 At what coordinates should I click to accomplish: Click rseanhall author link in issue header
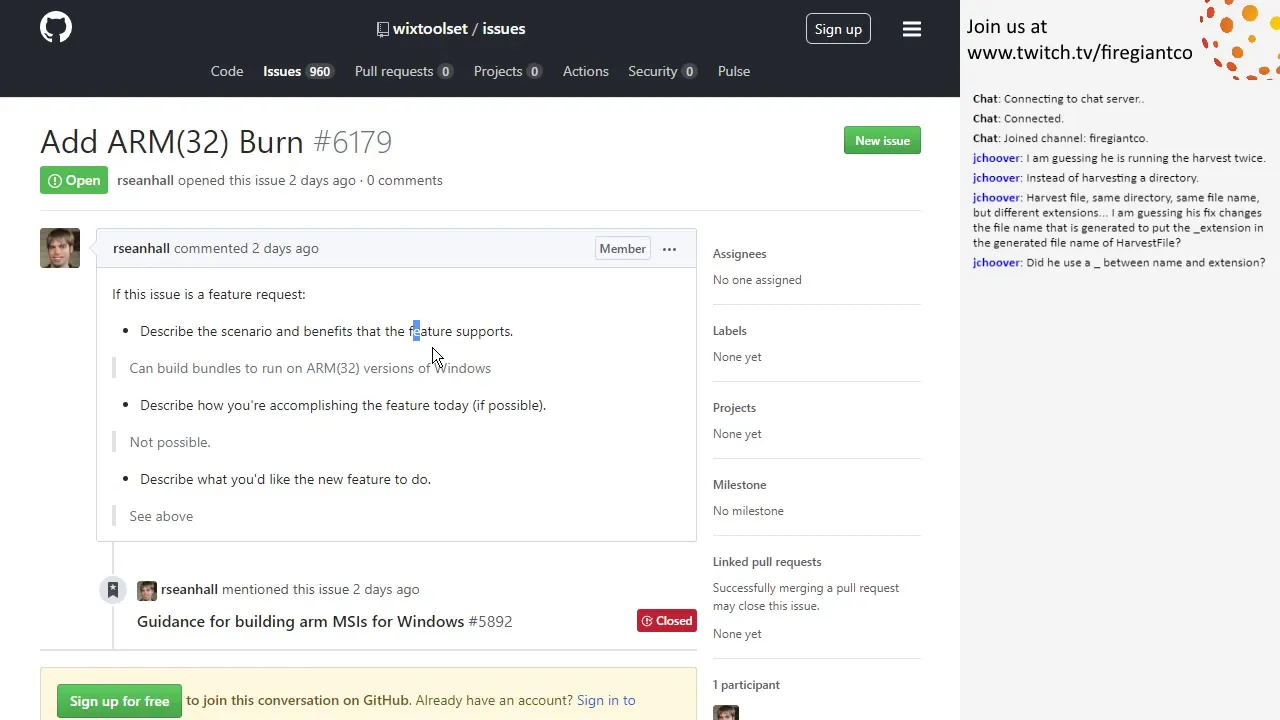(145, 180)
